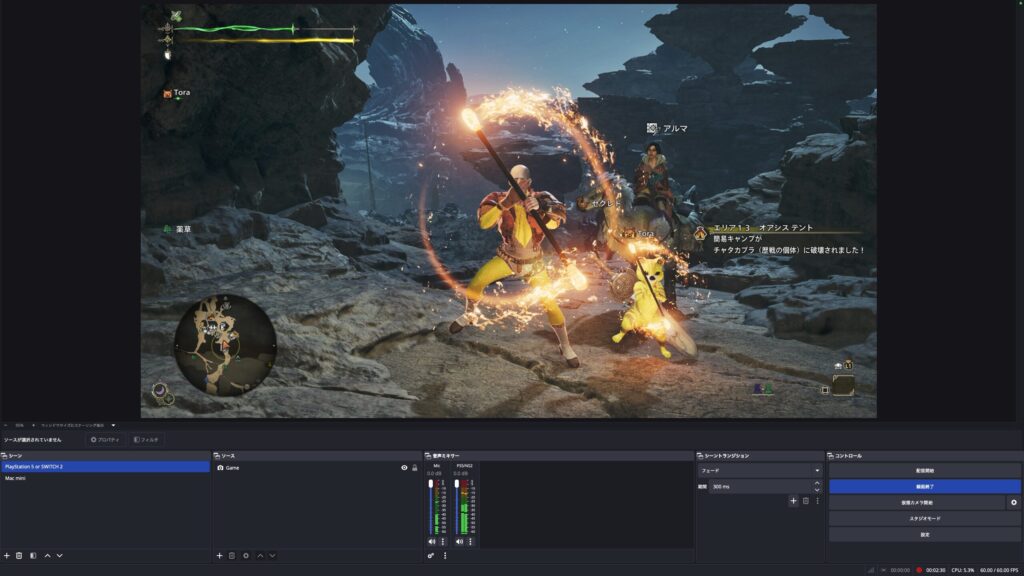Toggle スタジオモード in the controls
Image resolution: width=1024 pixels, height=576 pixels.
[925, 519]
